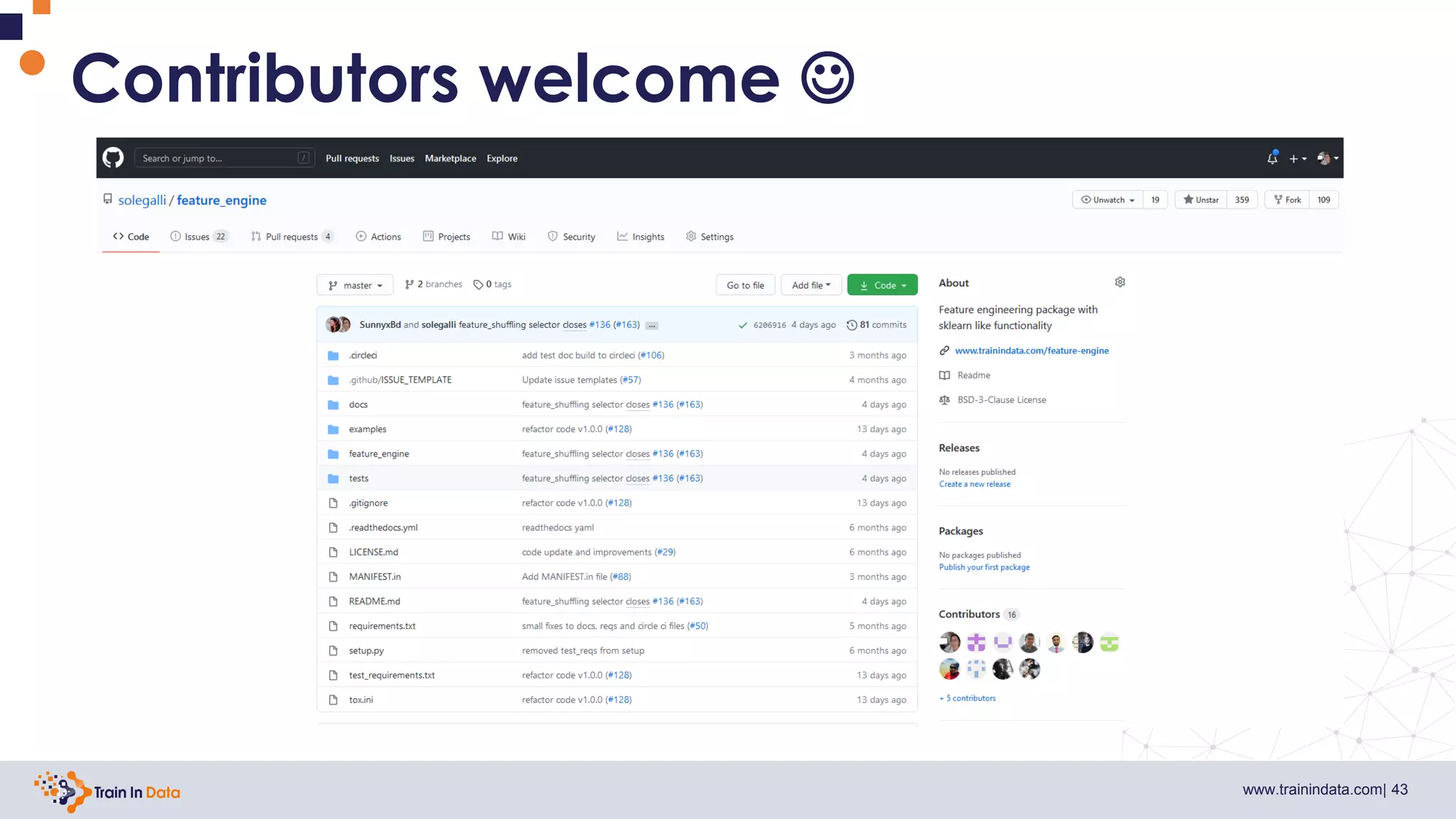Open the plus create-new dropdown
The width and height of the screenshot is (1456, 819).
pyautogui.click(x=1297, y=159)
